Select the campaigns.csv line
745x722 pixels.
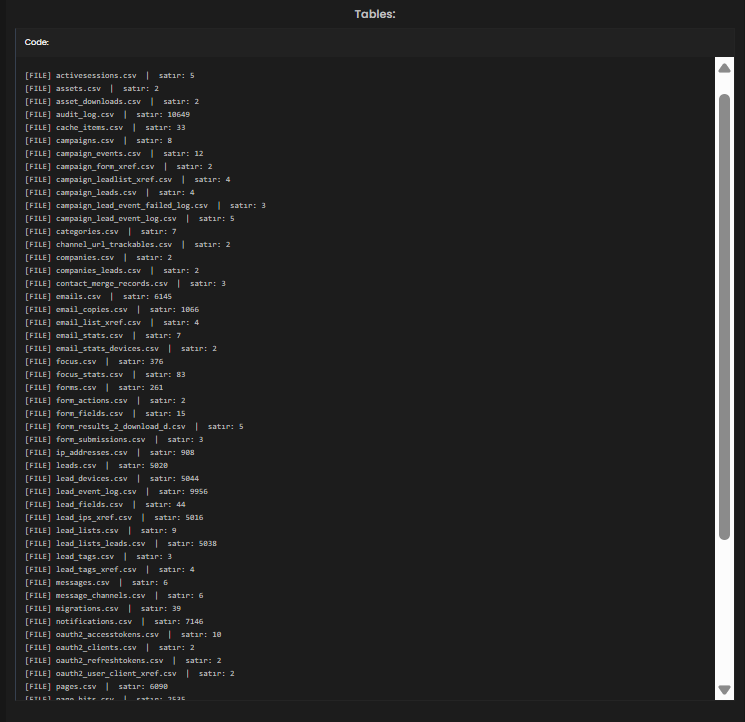[x=98, y=141]
